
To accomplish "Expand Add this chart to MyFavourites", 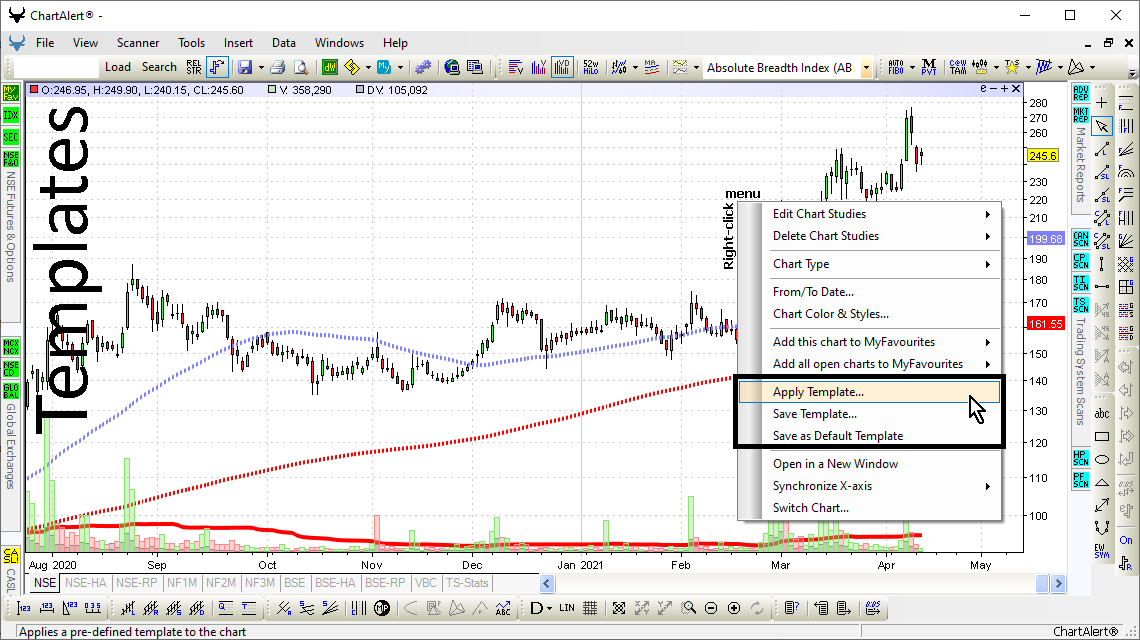I will coord(870,342).
